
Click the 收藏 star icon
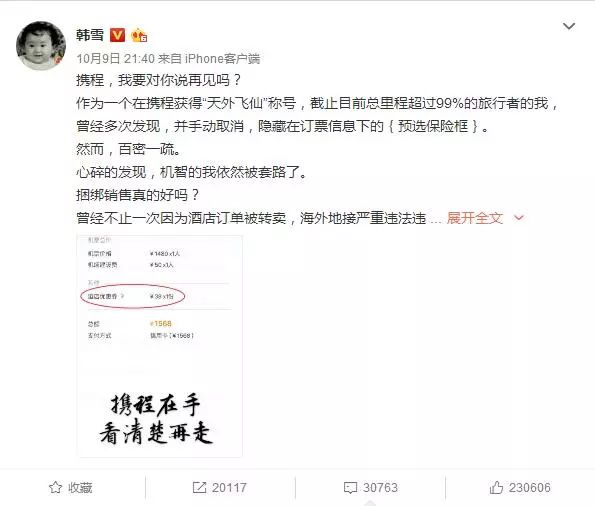pyautogui.click(x=55, y=487)
